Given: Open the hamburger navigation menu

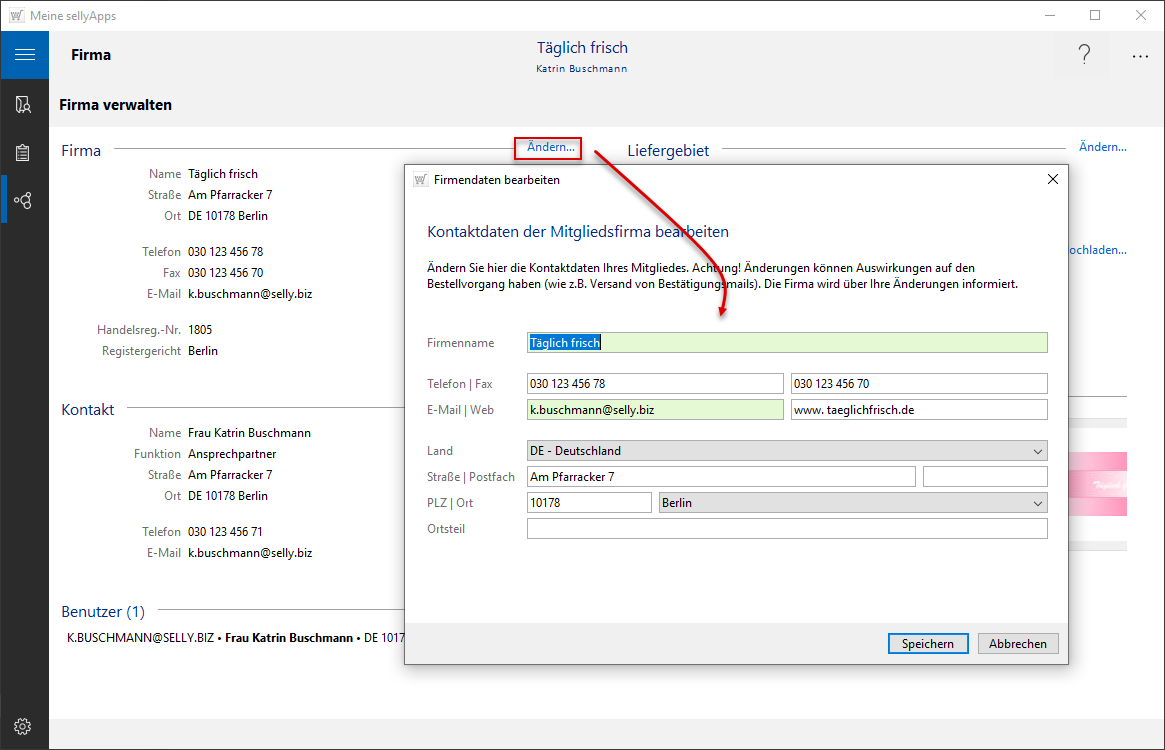Looking at the screenshot, I should (24, 55).
